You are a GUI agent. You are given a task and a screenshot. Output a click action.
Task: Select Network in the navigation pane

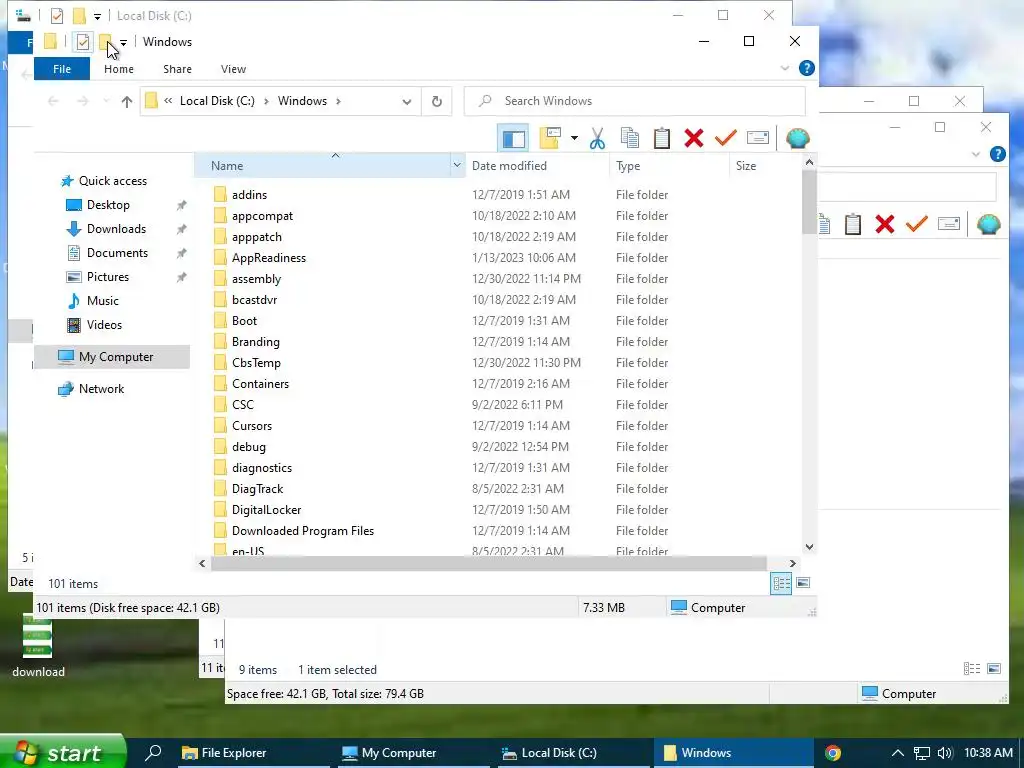click(x=101, y=389)
